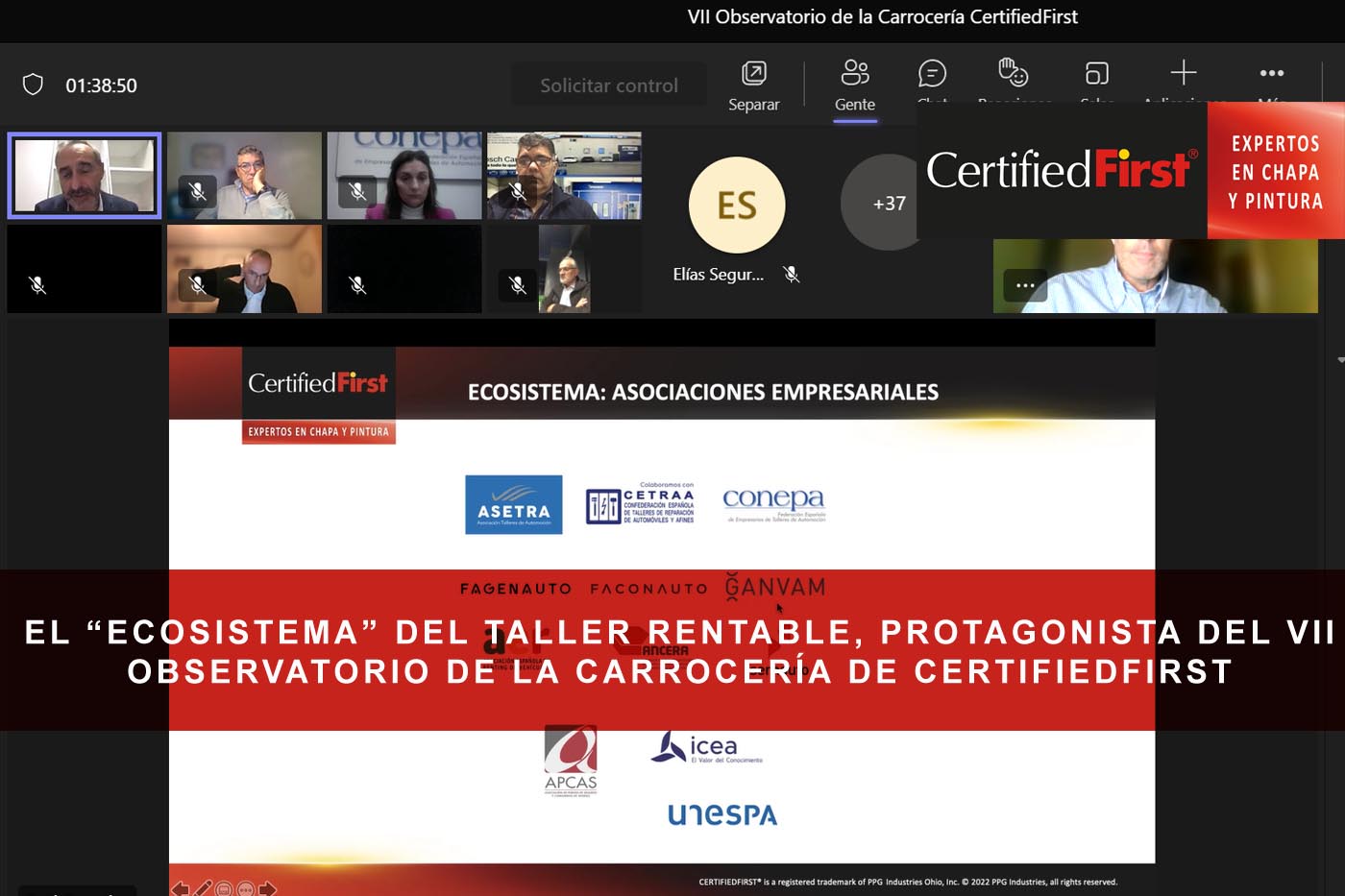Open the Reacciones reactions menu
Viewport: 1345px width, 896px height.
click(x=1013, y=72)
